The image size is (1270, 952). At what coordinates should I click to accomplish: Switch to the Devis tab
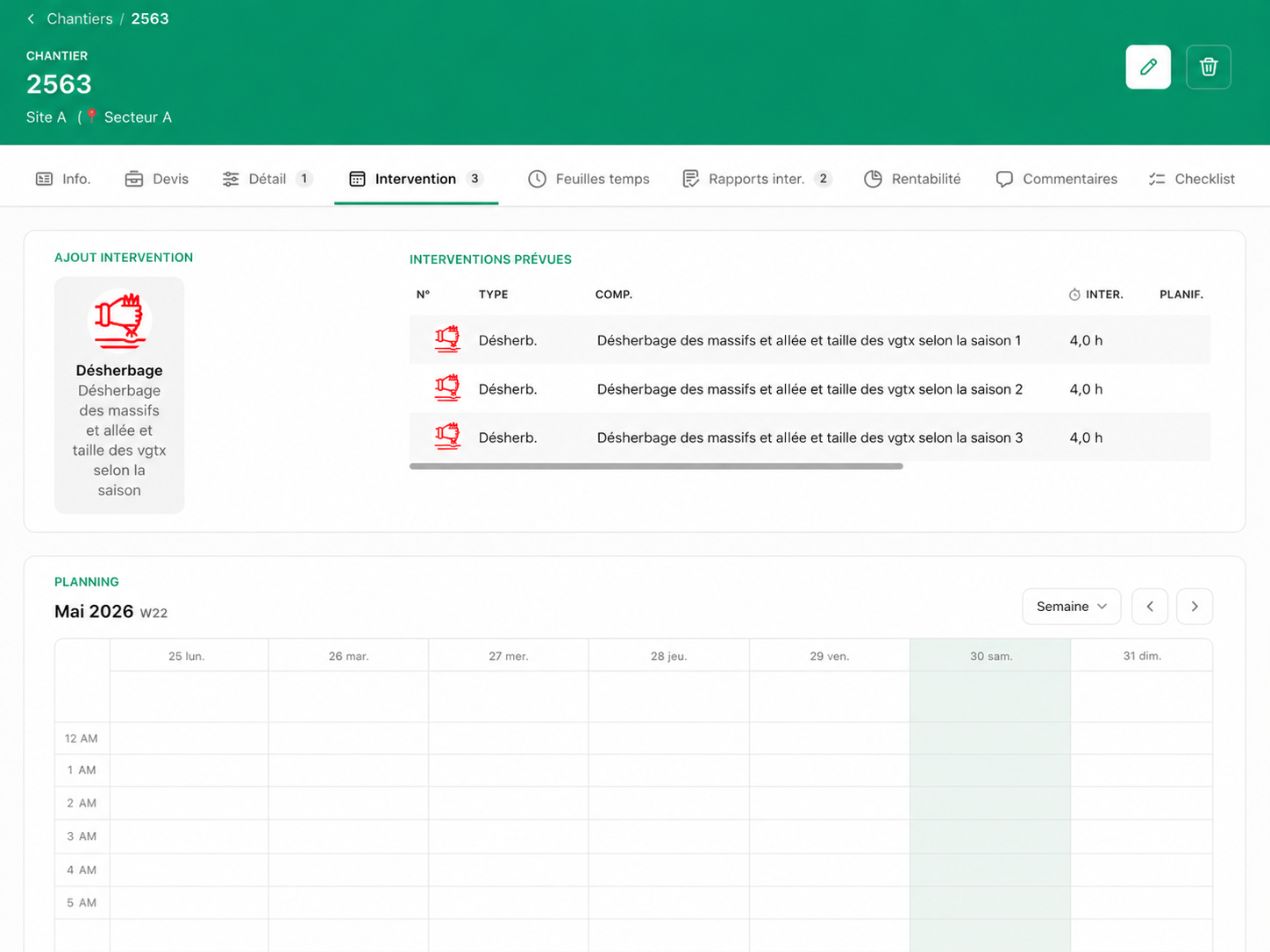tap(157, 179)
